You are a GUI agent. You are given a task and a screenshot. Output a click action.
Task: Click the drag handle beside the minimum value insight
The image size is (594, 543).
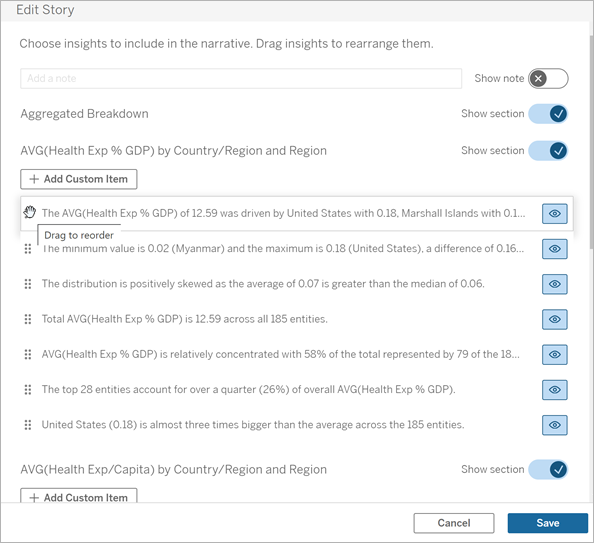(28, 249)
